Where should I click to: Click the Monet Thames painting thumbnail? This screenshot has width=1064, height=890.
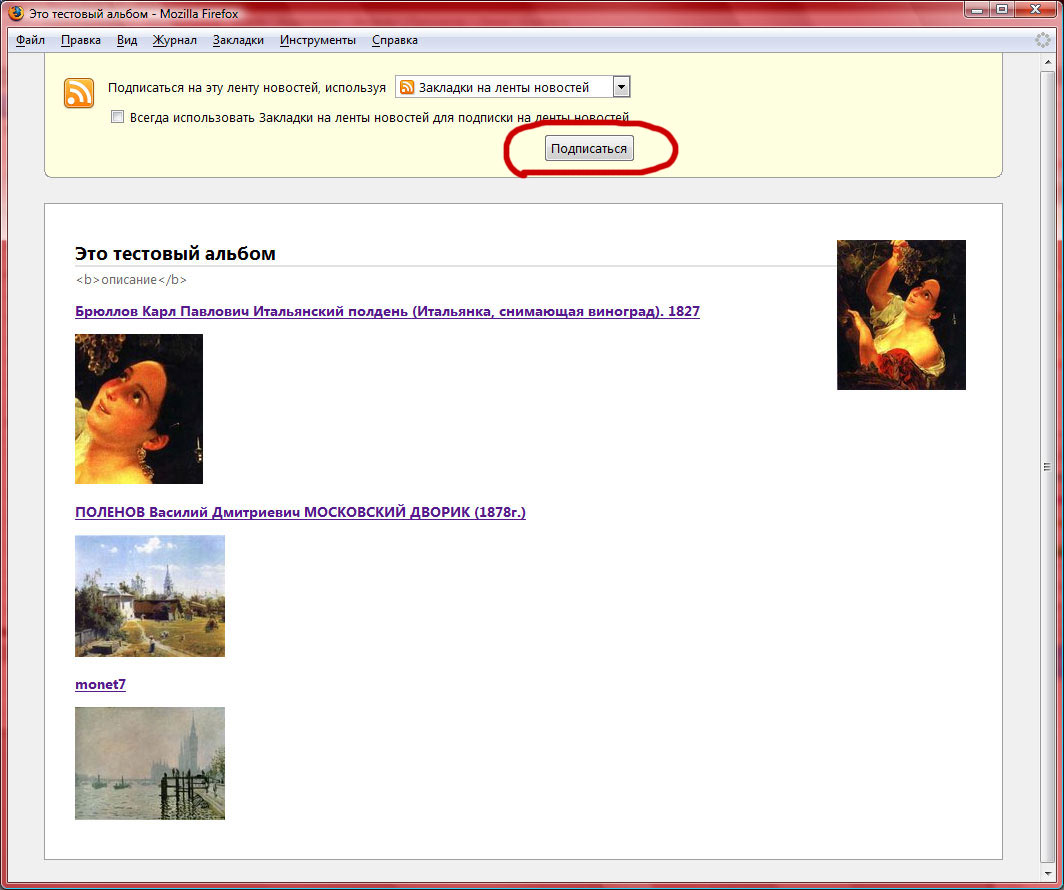(150, 763)
